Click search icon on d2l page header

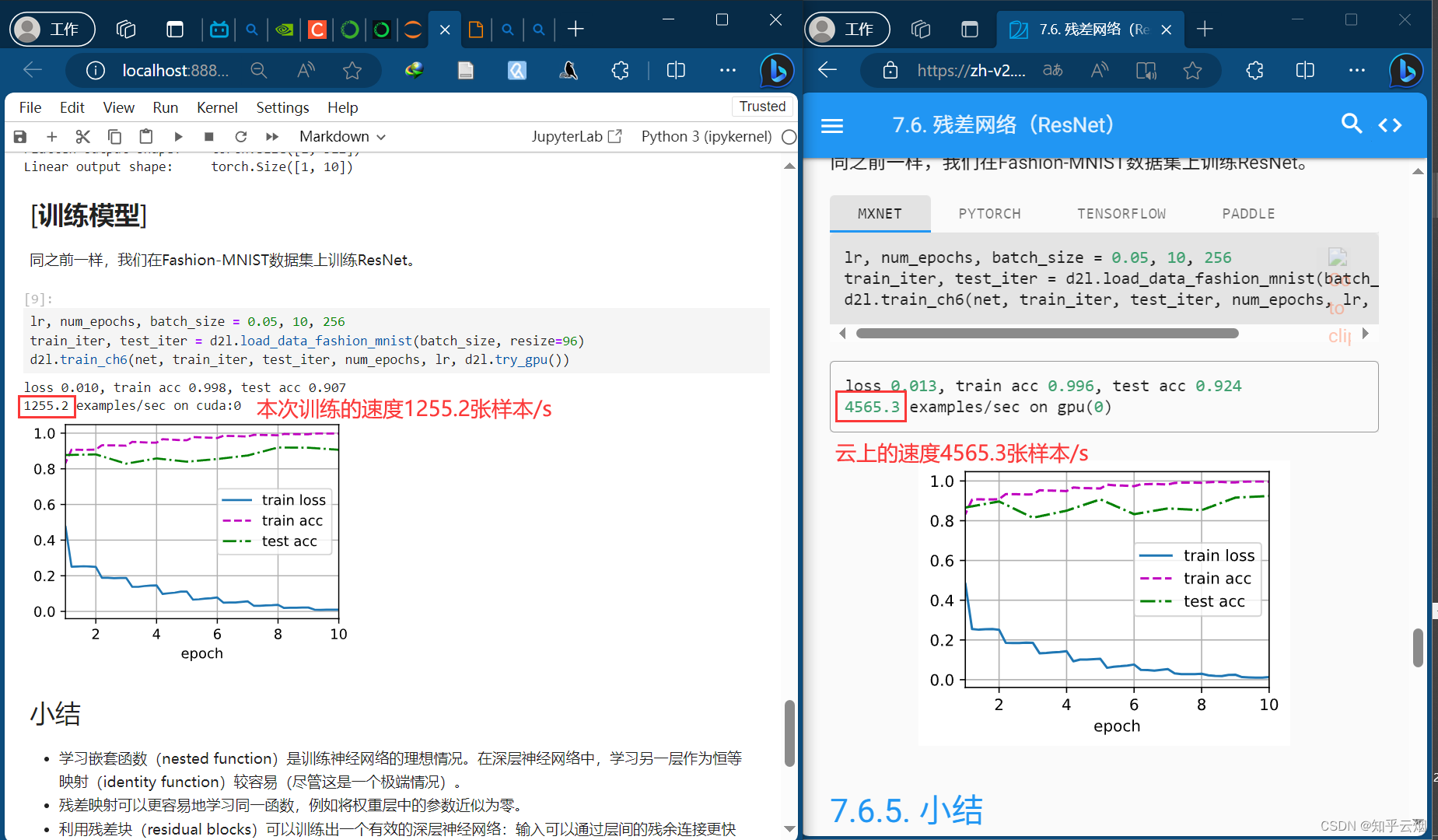[x=1352, y=124]
